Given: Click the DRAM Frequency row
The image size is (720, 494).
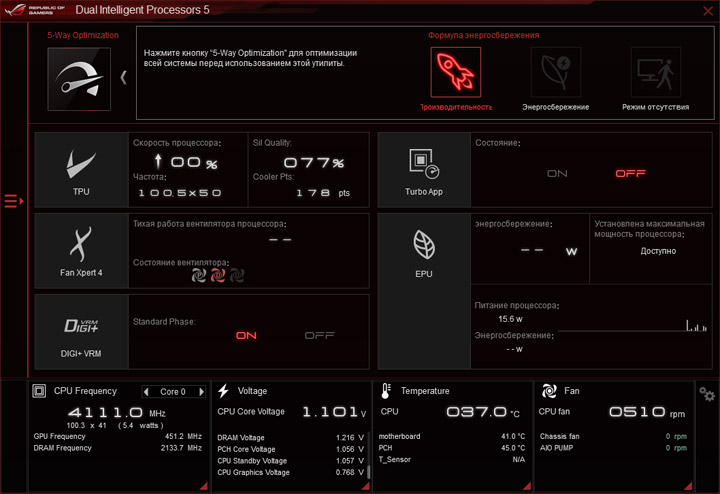Looking at the screenshot, I should [118, 448].
